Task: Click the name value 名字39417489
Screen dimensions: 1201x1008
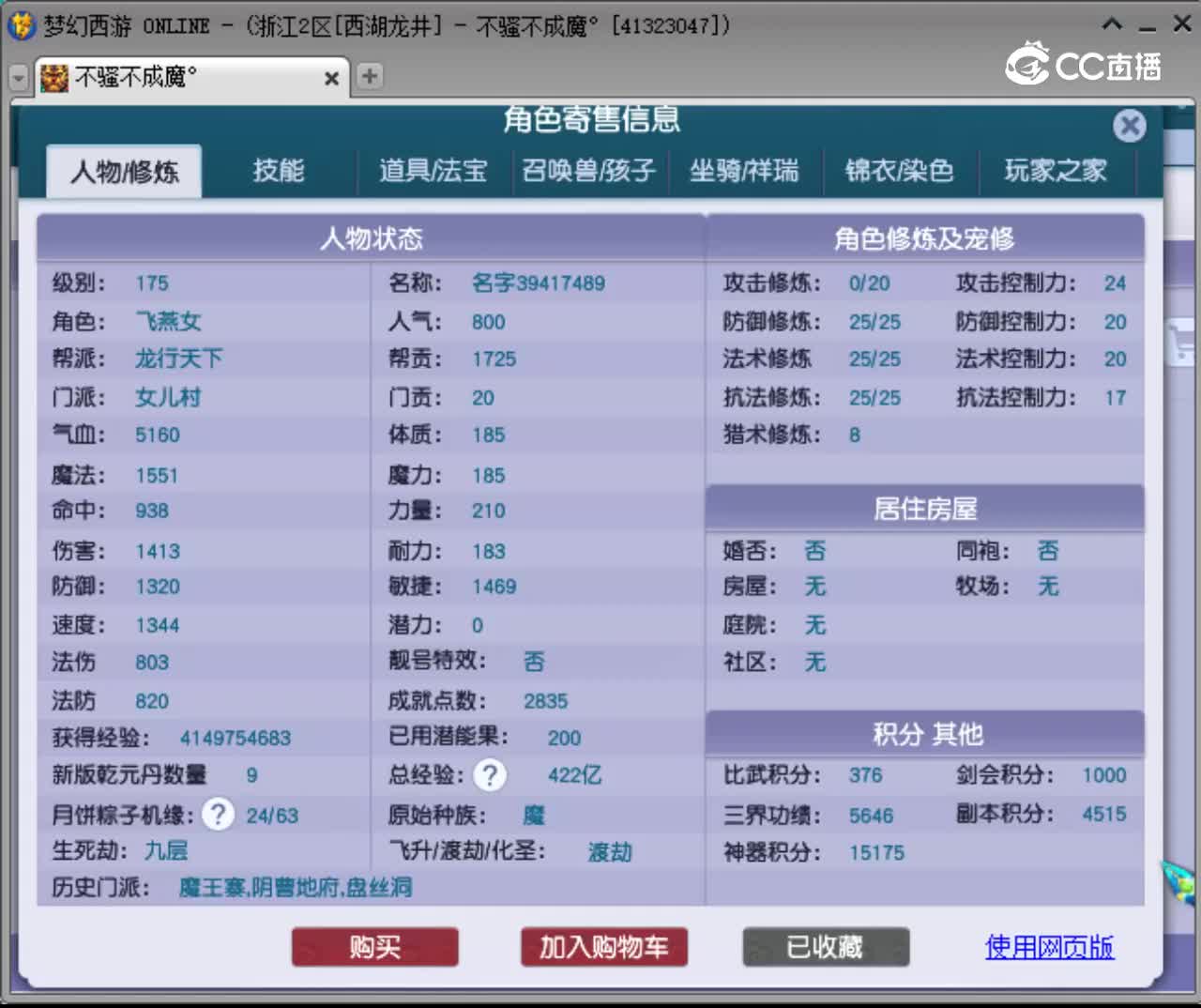Action: click(538, 283)
